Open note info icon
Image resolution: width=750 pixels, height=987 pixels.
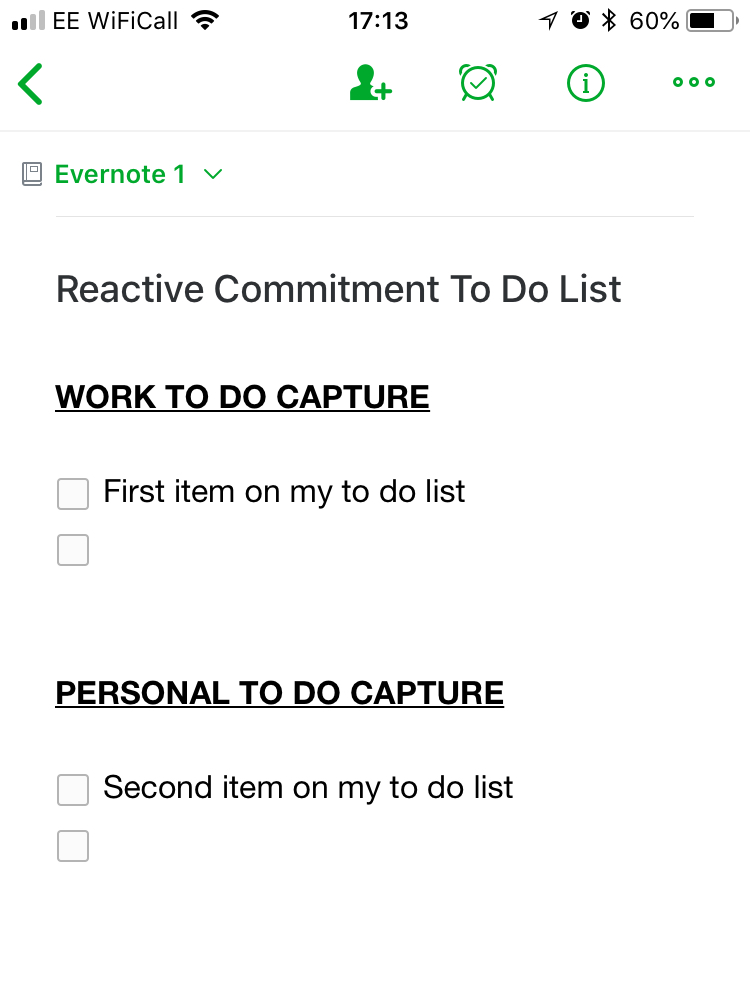[586, 82]
